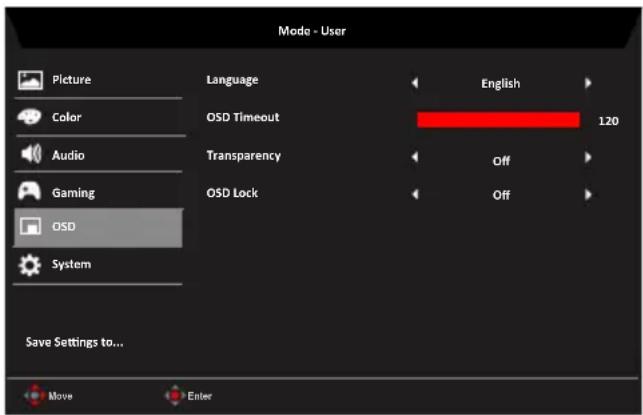Image resolution: width=643 pixels, height=415 pixels.
Task: Open the Picture menu
Action: click(x=98, y=80)
